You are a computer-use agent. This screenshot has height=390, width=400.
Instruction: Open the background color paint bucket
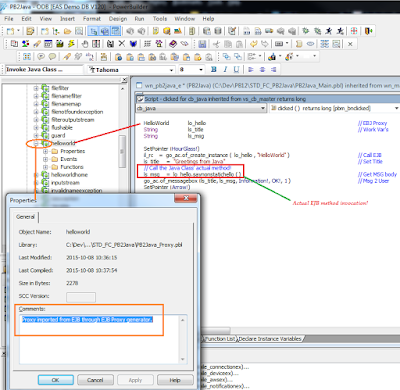tap(272, 57)
